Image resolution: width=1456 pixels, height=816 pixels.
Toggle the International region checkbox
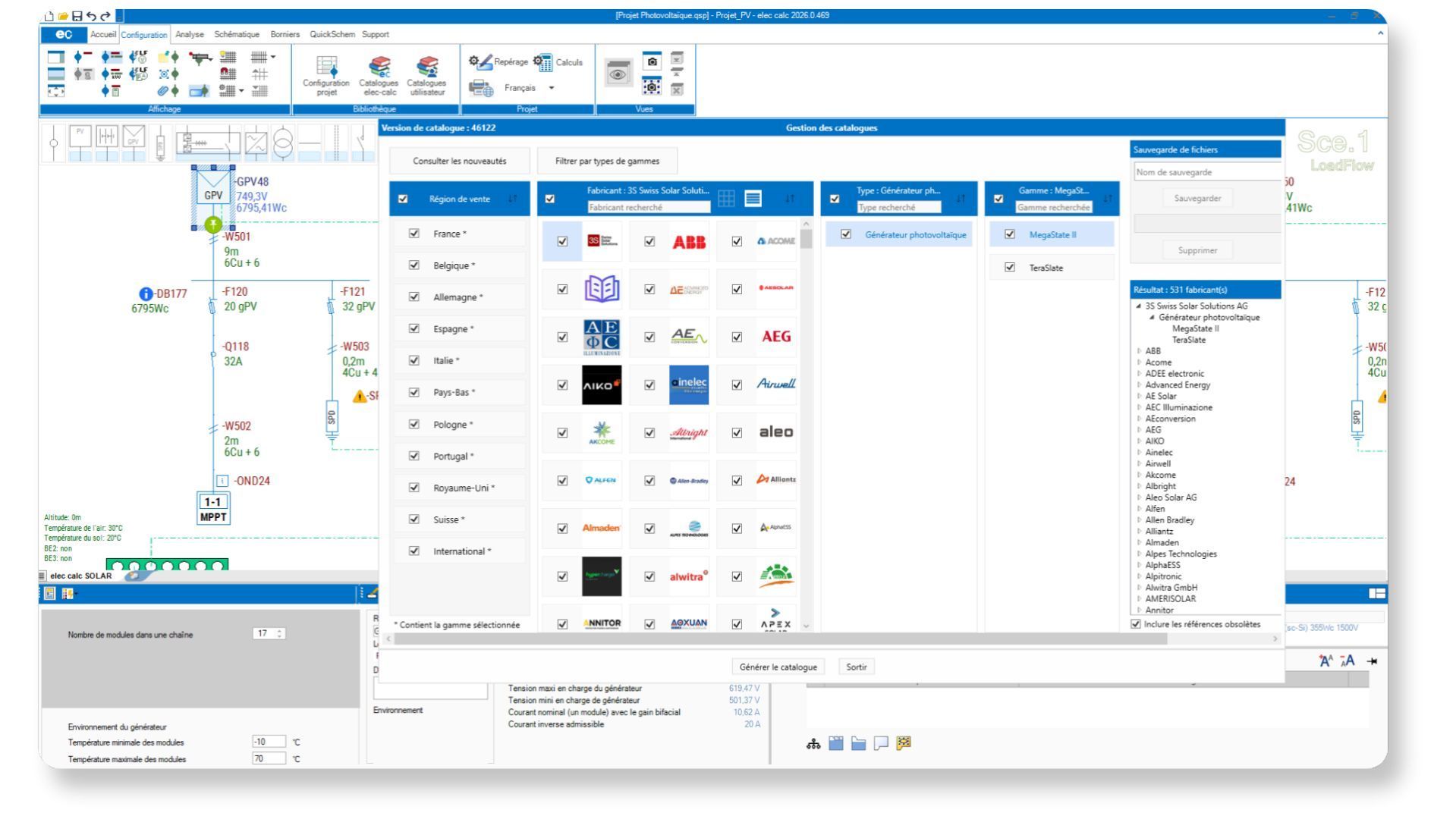414,551
